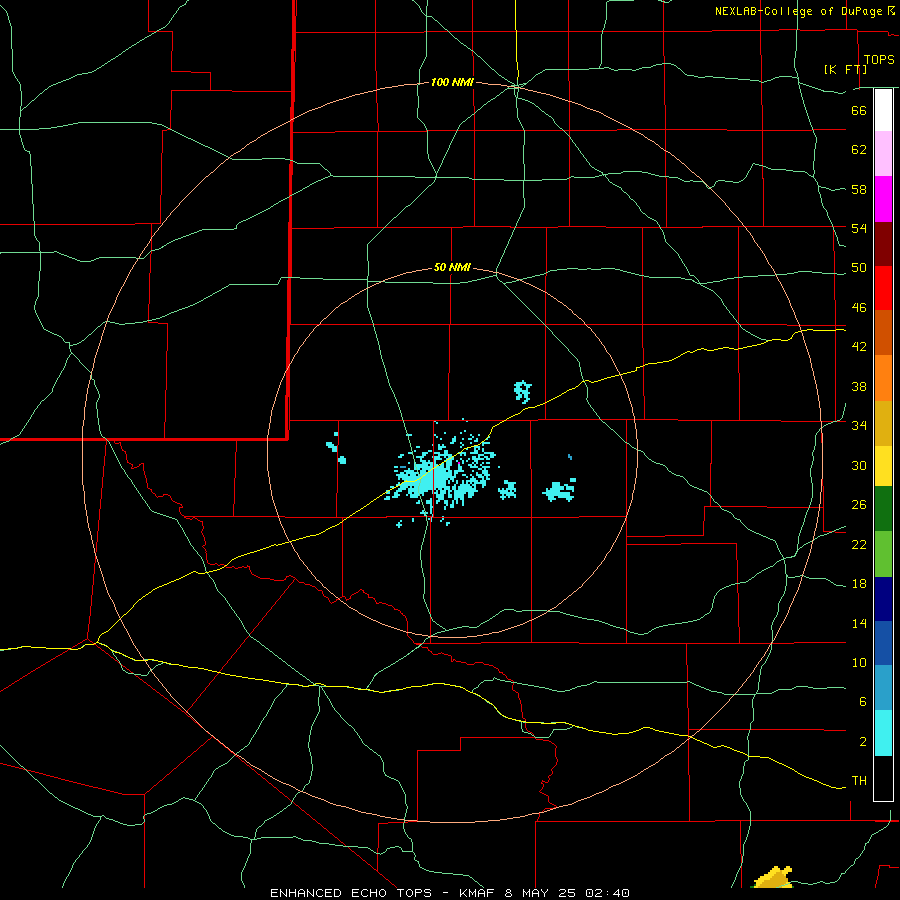The width and height of the screenshot is (900, 900).
Task: Pick the navy blue legend swatch
Action: point(883,599)
